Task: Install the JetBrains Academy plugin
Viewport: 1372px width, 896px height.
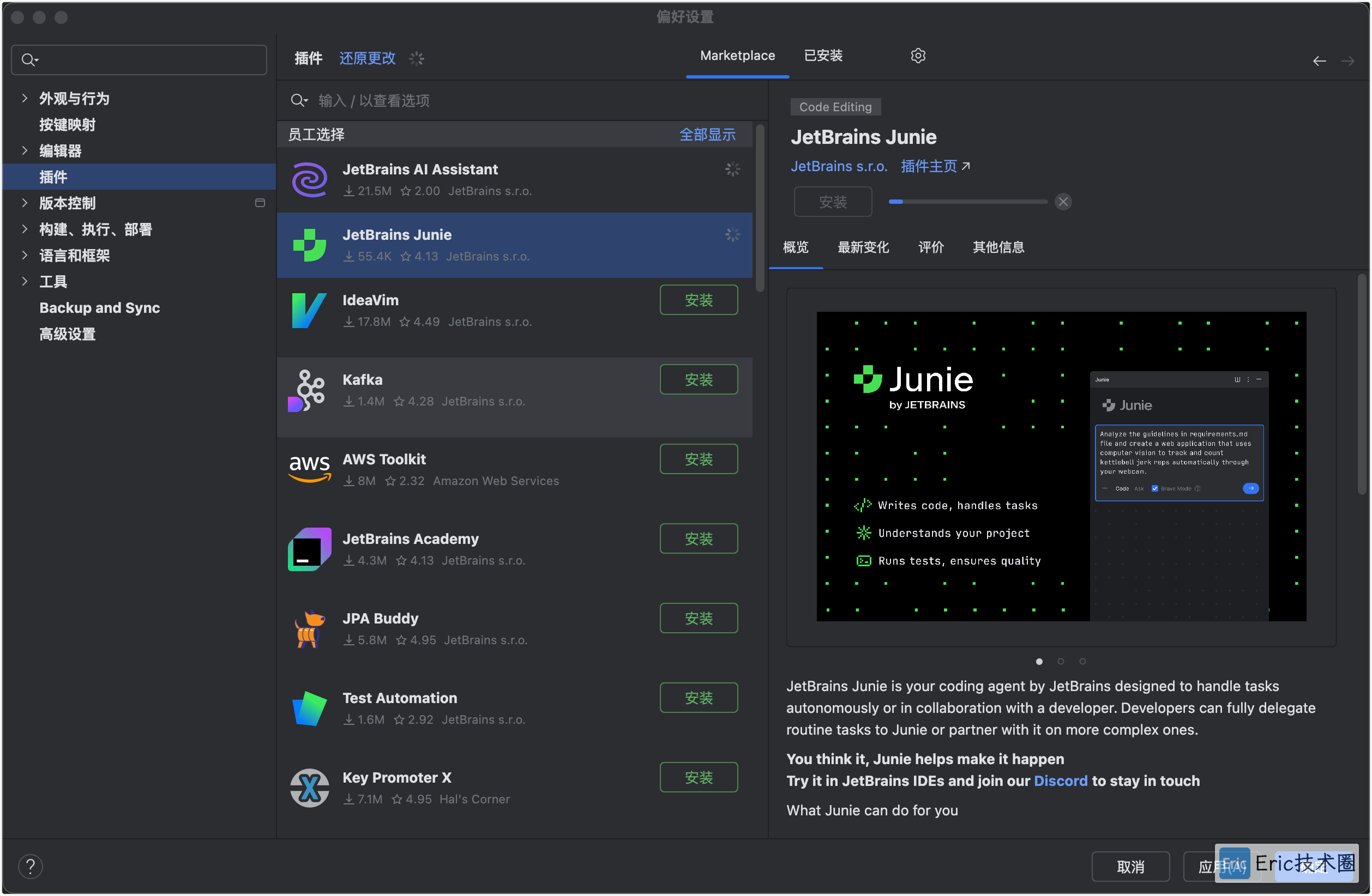Action: pyautogui.click(x=699, y=538)
